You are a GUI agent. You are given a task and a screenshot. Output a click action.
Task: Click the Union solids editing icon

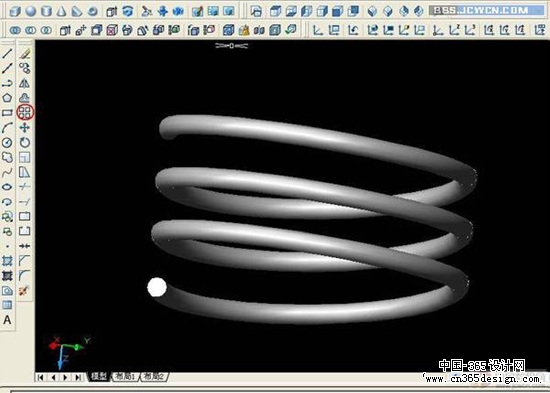point(15,31)
